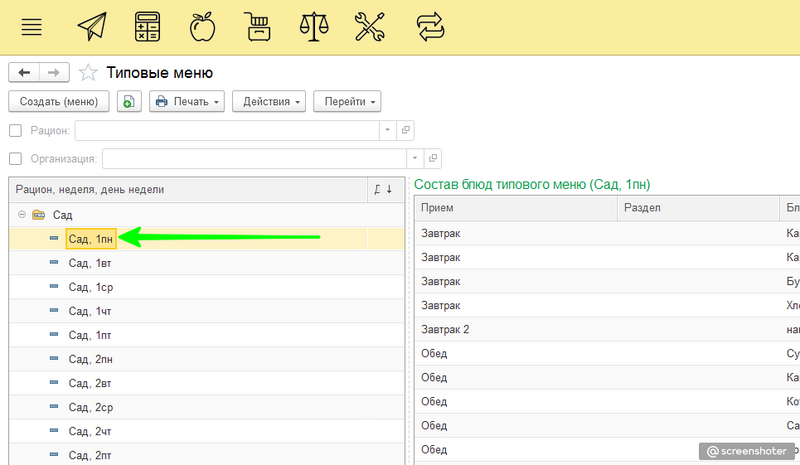
Task: Open the shopping cart section icon
Action: [x=259, y=27]
